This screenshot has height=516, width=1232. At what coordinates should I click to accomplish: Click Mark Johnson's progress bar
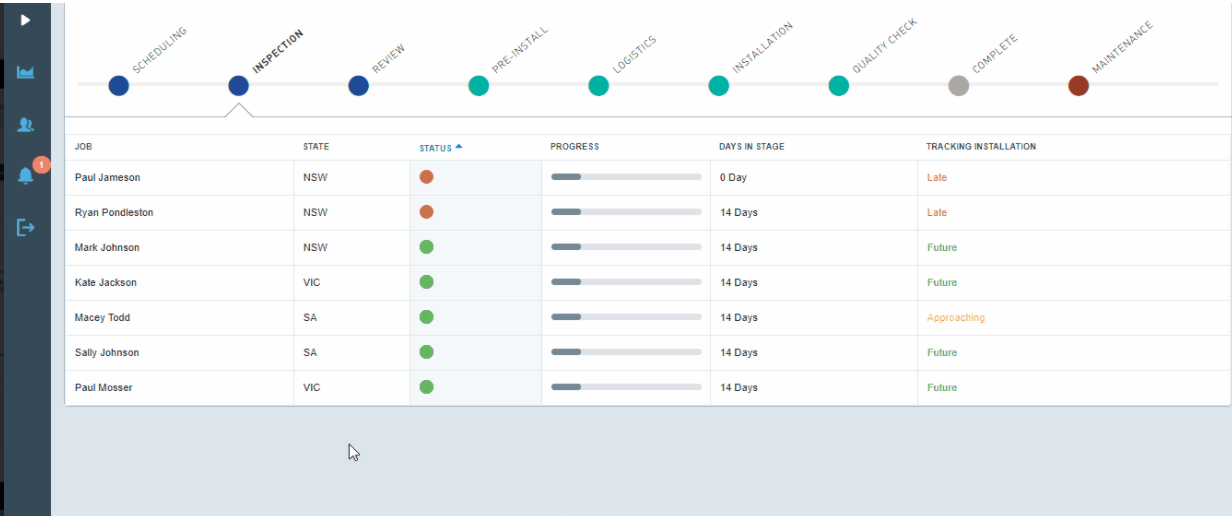tap(626, 247)
